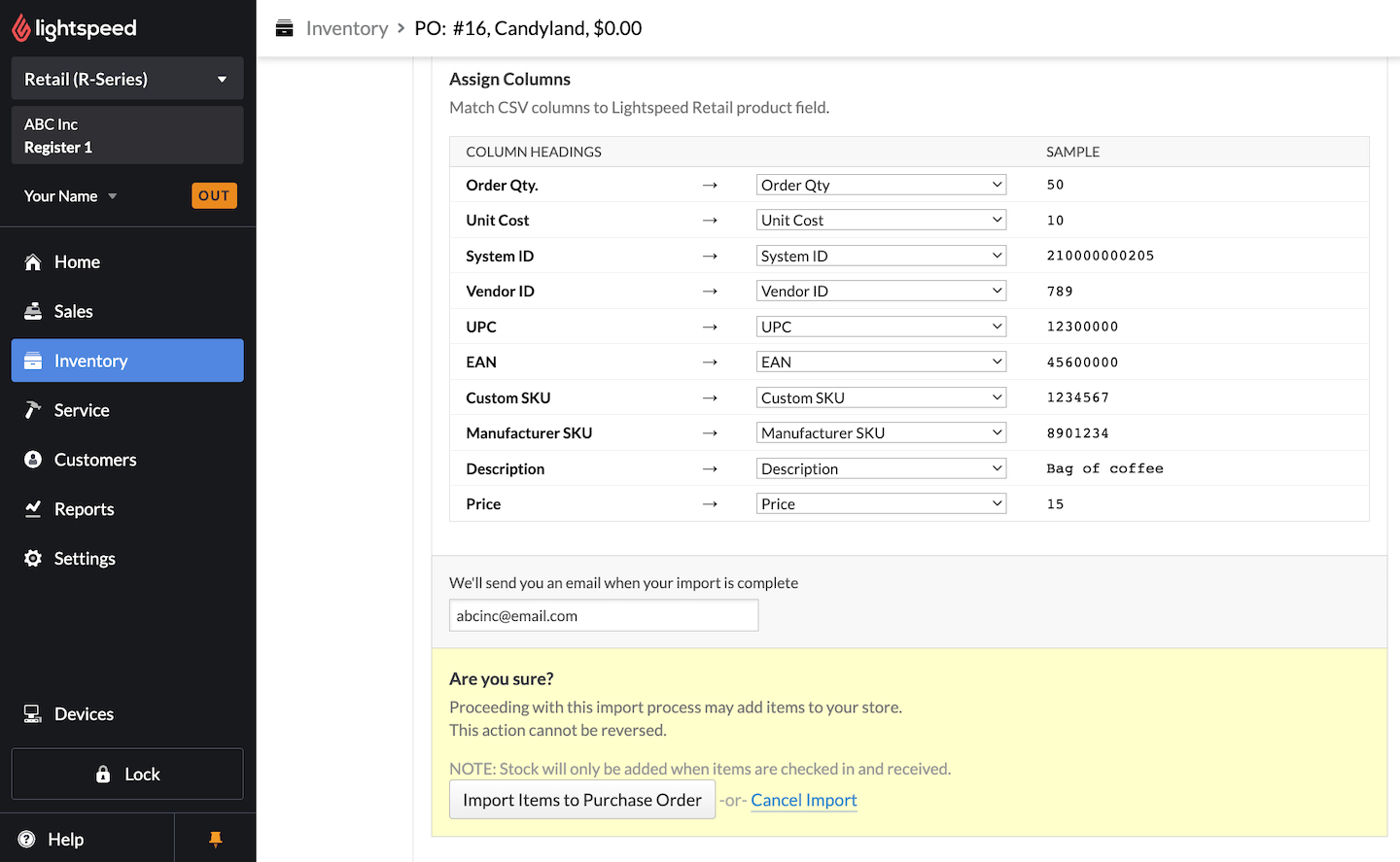Click the Reports chart icon
The image size is (1400, 862).
coord(33,509)
